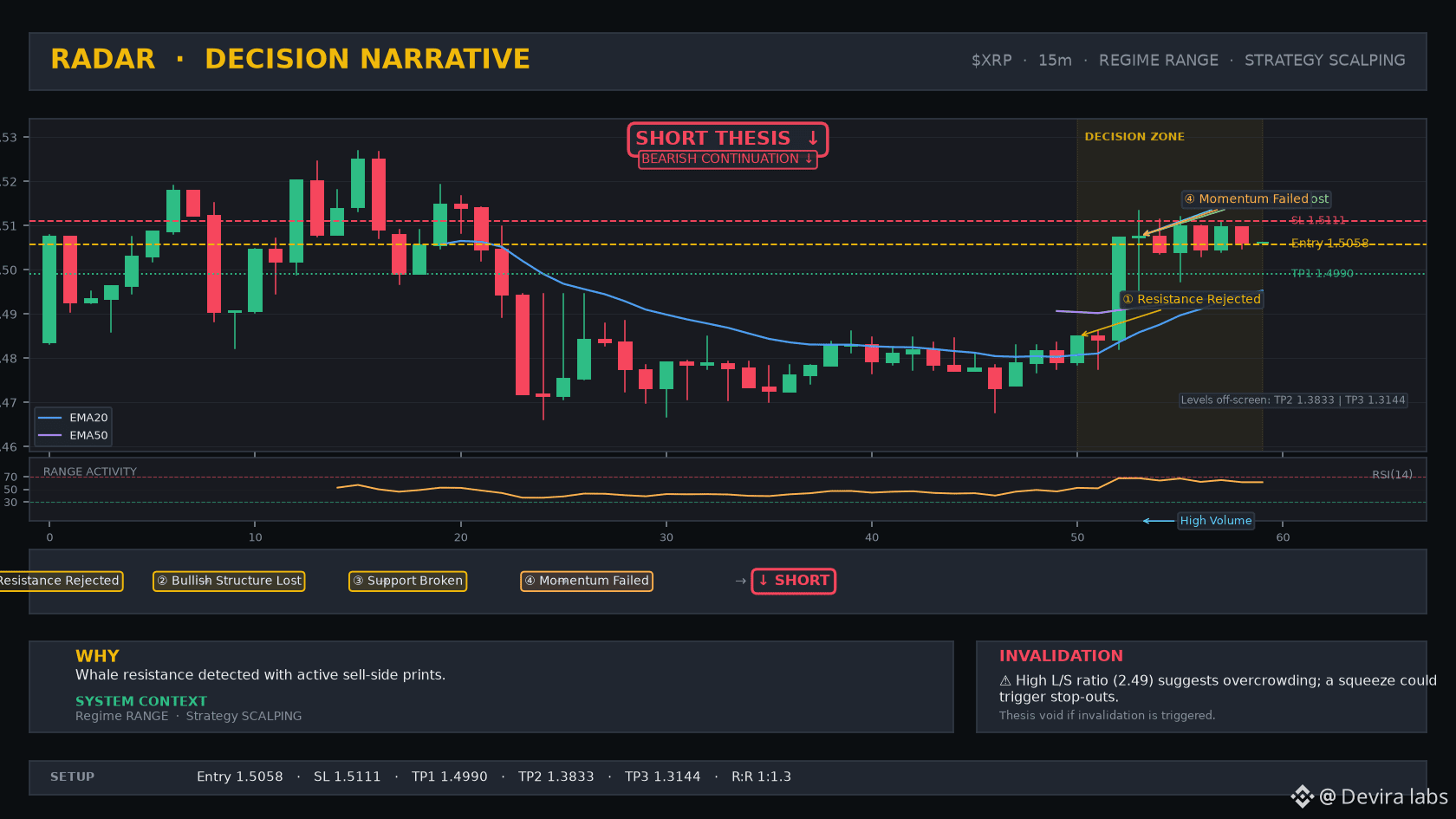1456x819 pixels.
Task: Click the SYSTEM CONTEXT heading
Action: tap(141, 701)
